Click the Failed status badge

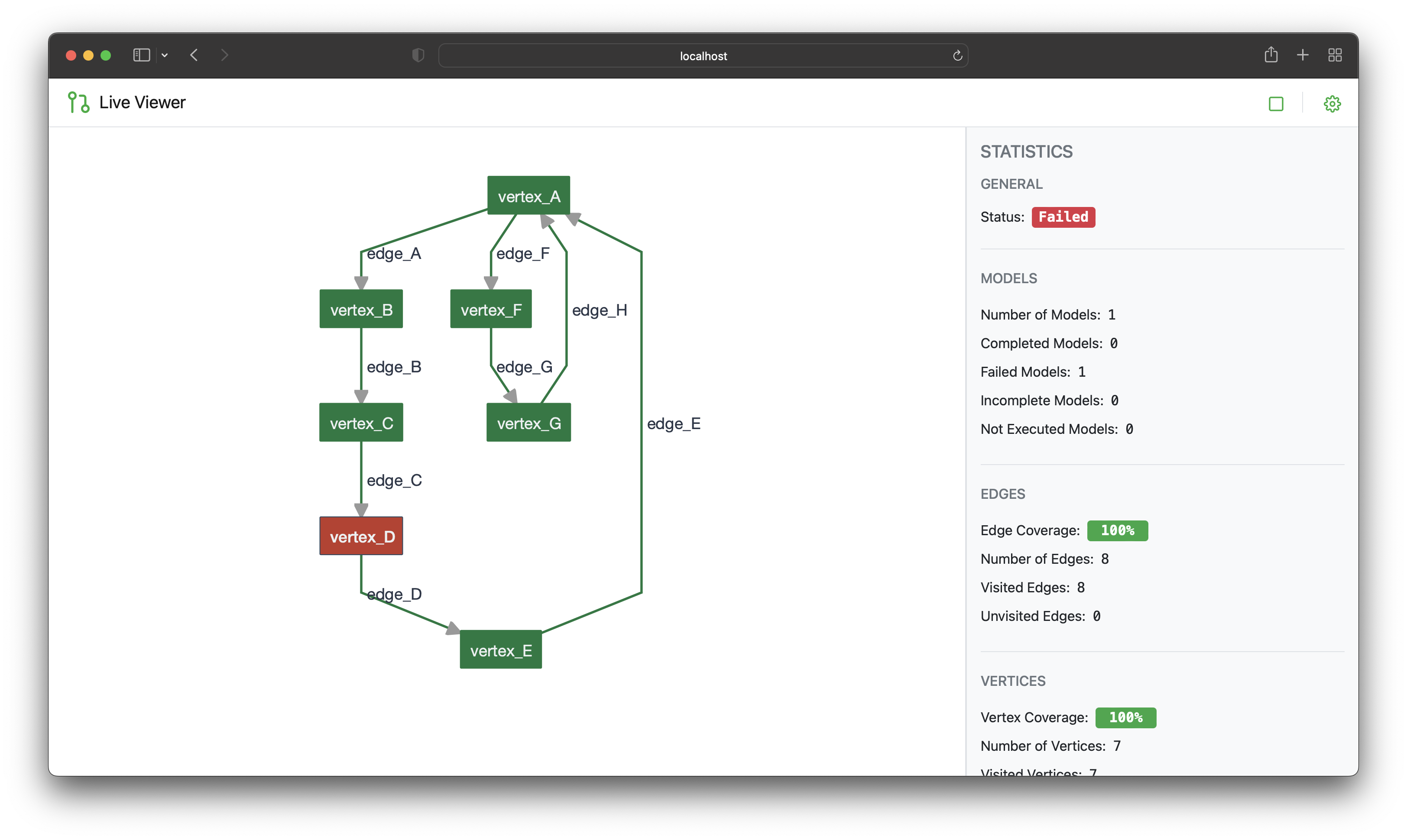(1063, 217)
